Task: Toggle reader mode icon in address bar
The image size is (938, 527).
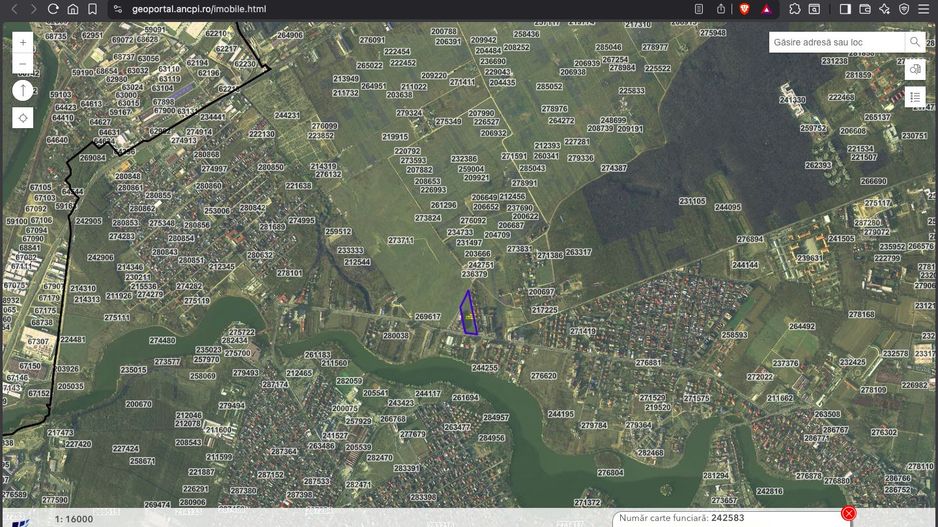Action: pyautogui.click(x=698, y=9)
